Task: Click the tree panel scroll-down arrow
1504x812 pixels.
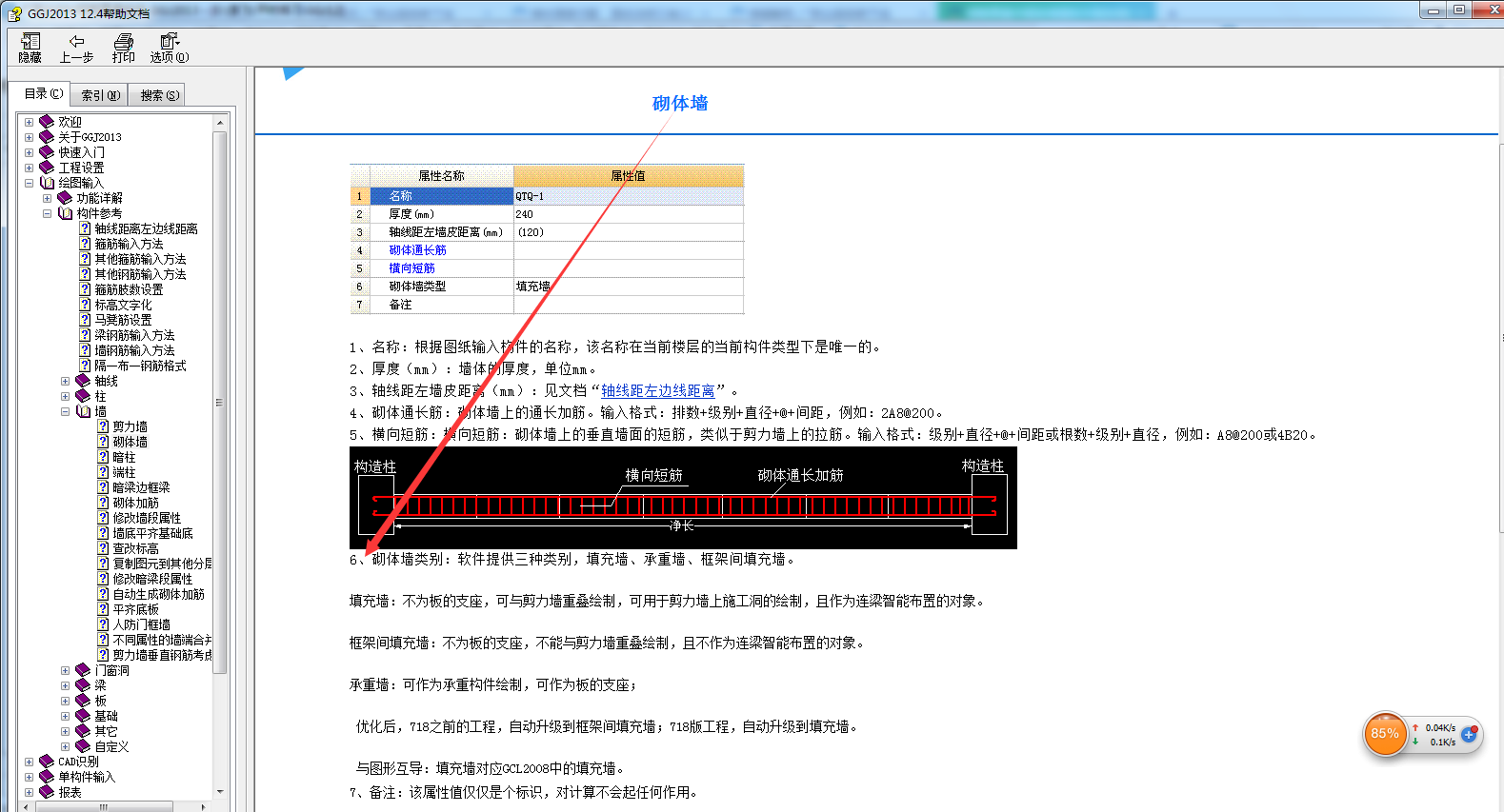Action: coord(220,791)
